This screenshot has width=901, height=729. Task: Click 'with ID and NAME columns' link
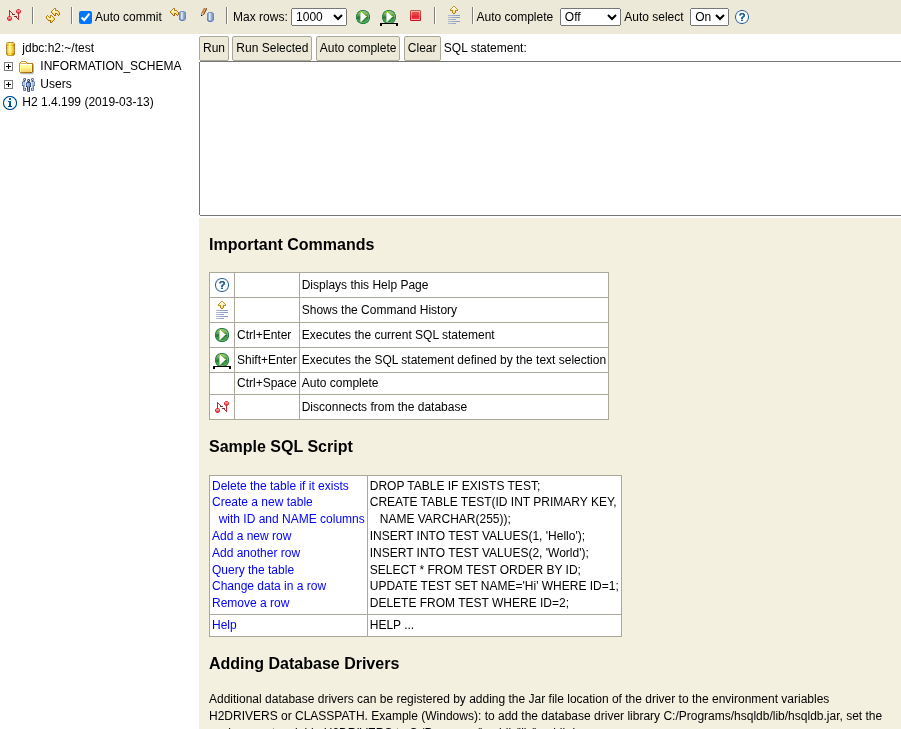click(x=291, y=519)
